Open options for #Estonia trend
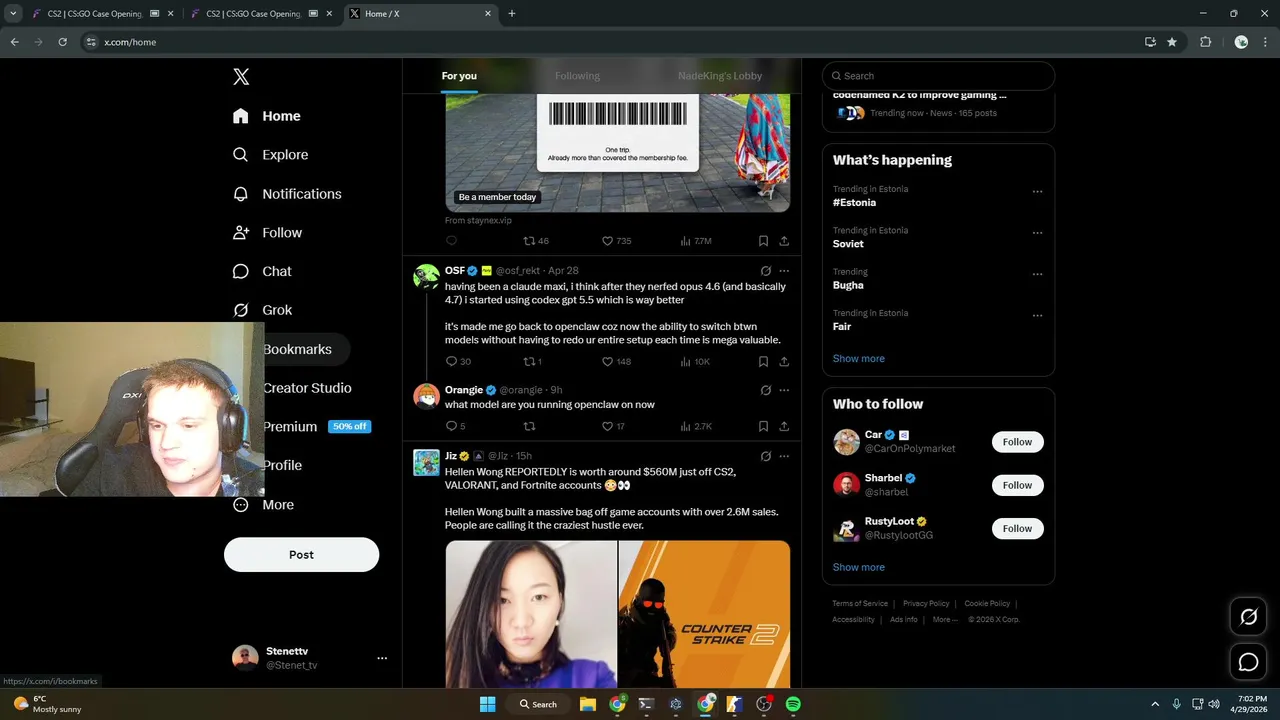 tap(1037, 192)
